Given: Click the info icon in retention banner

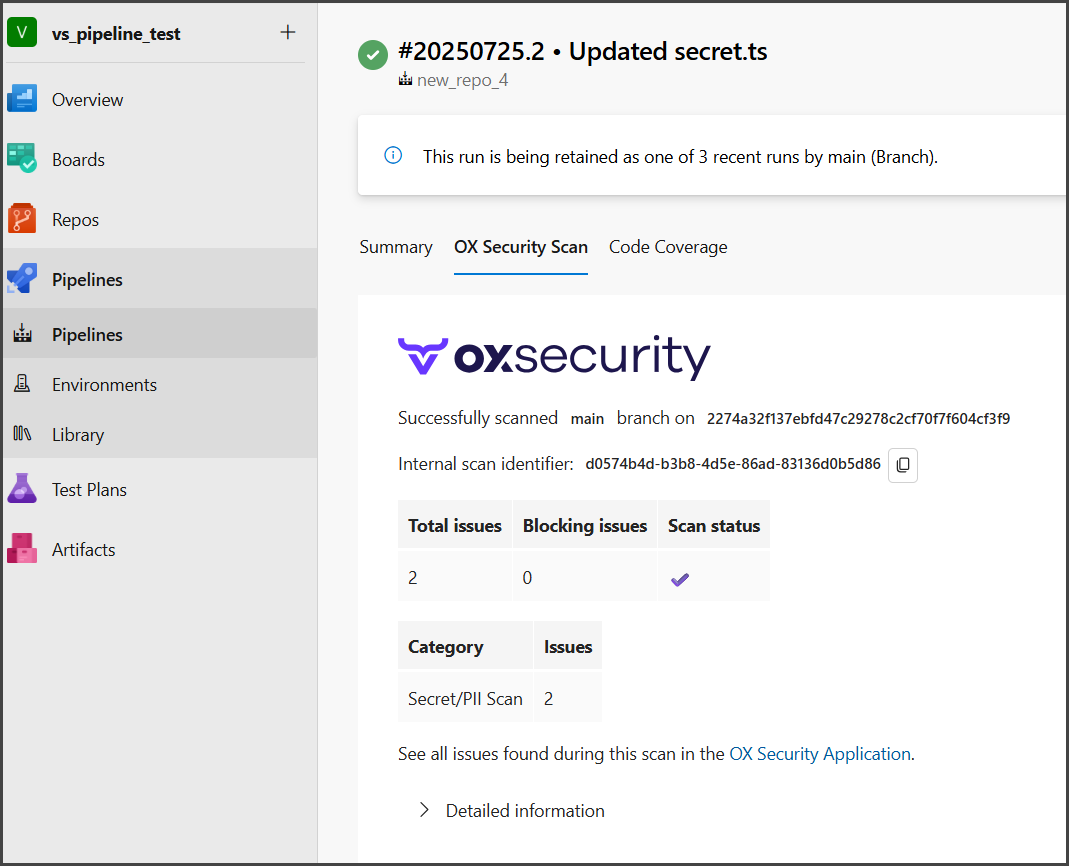Looking at the screenshot, I should (393, 156).
